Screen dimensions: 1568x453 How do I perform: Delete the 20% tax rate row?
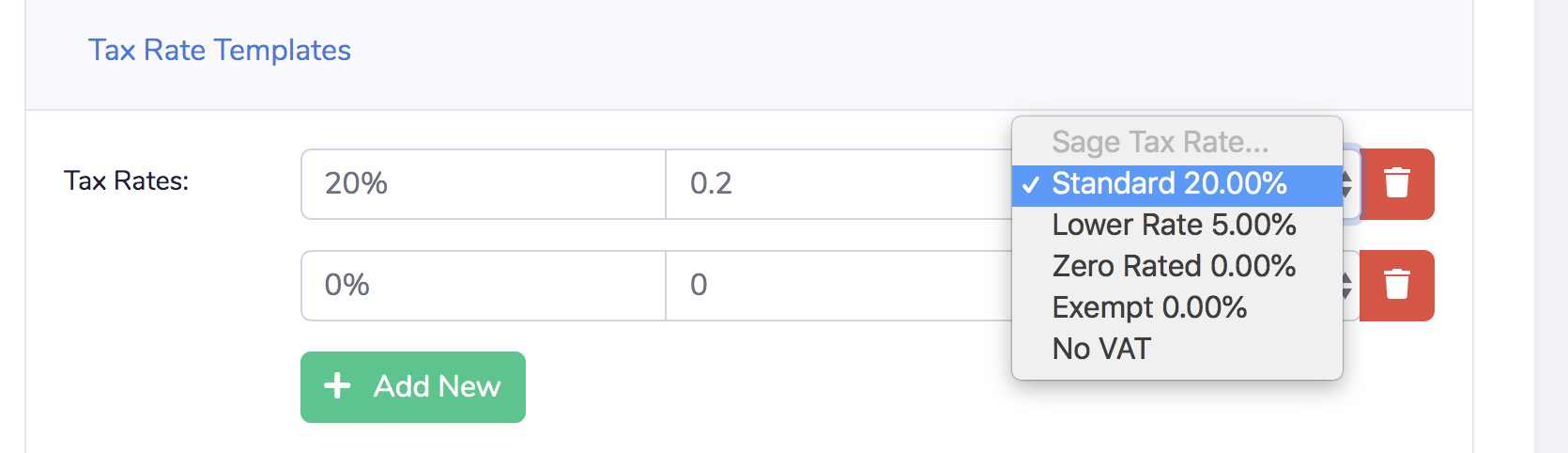1396,184
